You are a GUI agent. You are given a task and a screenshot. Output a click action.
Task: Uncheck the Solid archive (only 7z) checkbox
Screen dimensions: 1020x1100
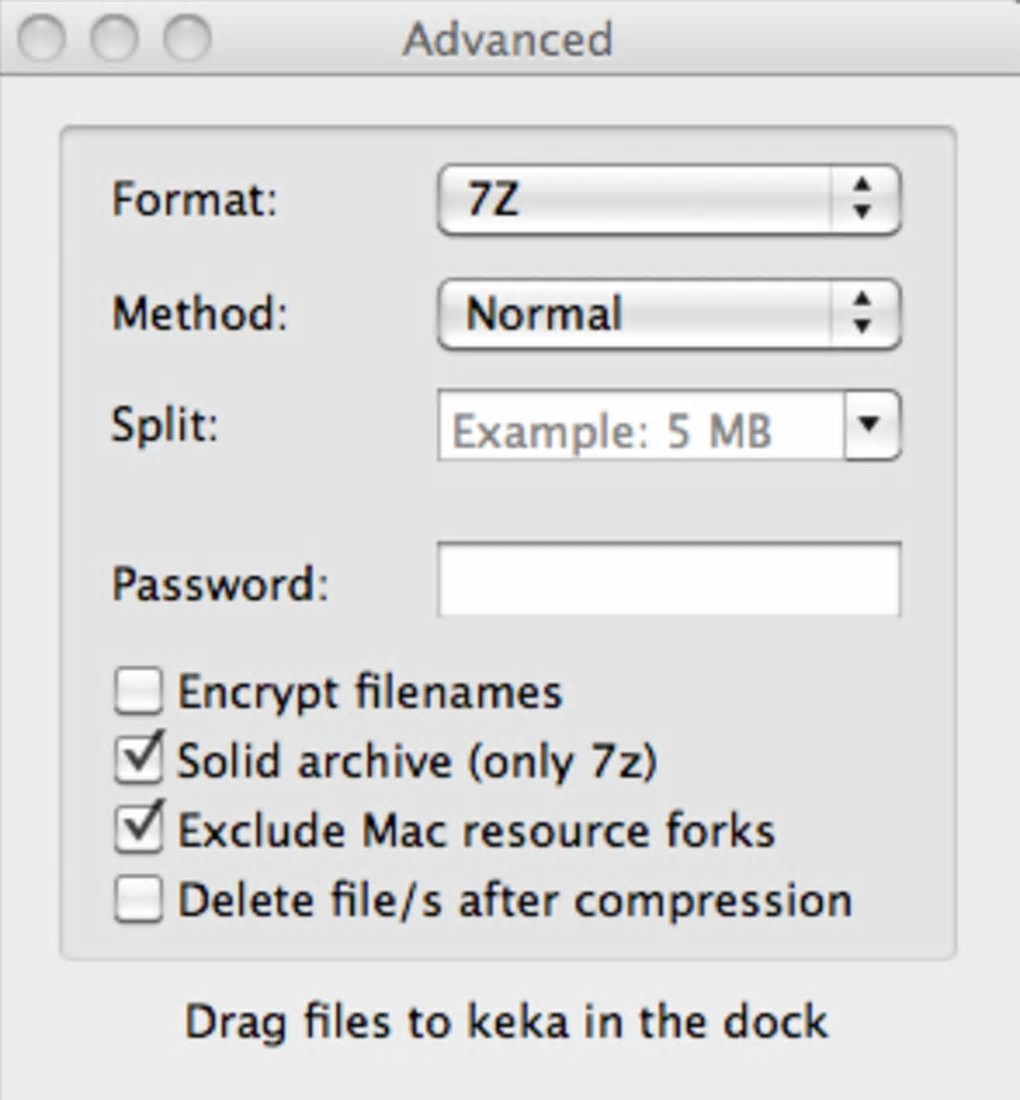coord(138,761)
